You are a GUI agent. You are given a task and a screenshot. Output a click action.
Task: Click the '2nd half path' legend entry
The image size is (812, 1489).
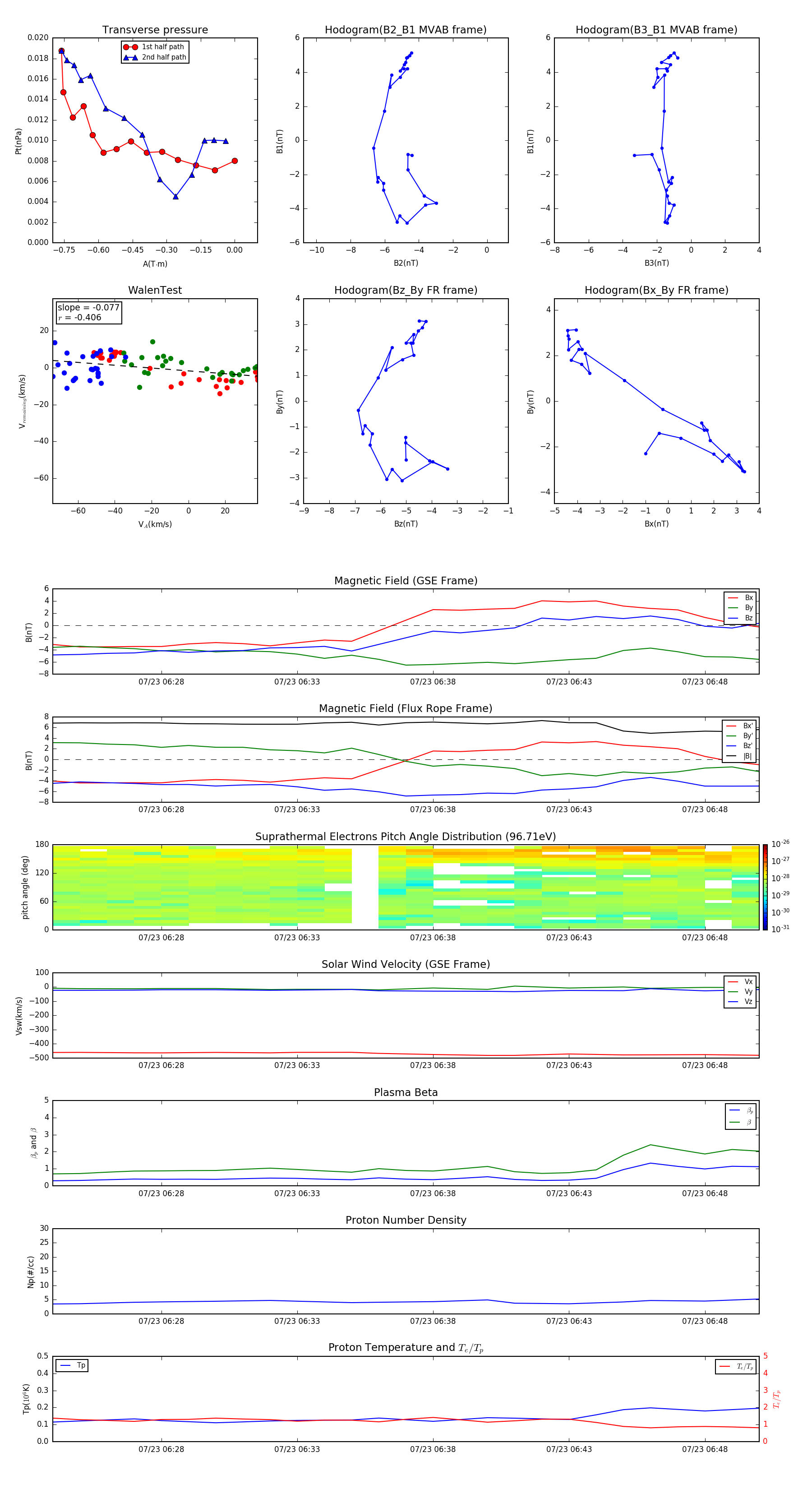click(154, 57)
